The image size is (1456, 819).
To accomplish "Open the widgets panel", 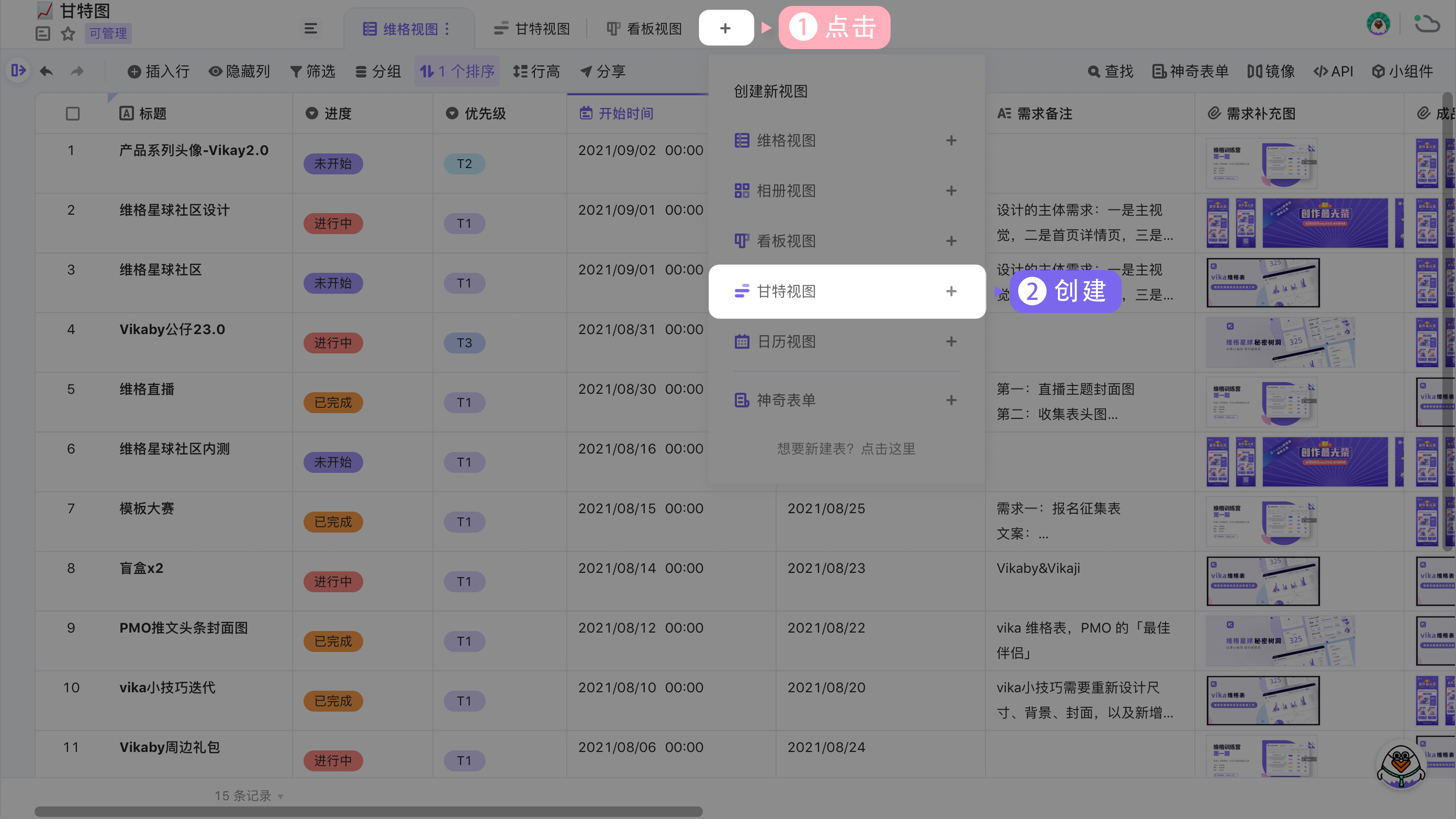I will point(1402,71).
